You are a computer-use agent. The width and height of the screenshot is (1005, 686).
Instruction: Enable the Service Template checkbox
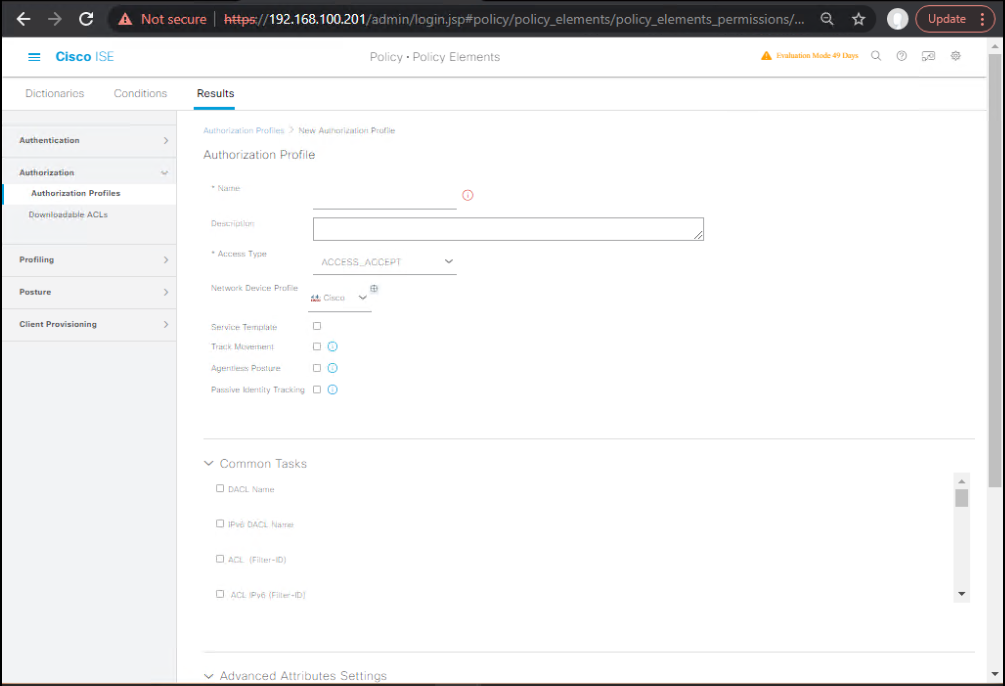[x=317, y=326]
